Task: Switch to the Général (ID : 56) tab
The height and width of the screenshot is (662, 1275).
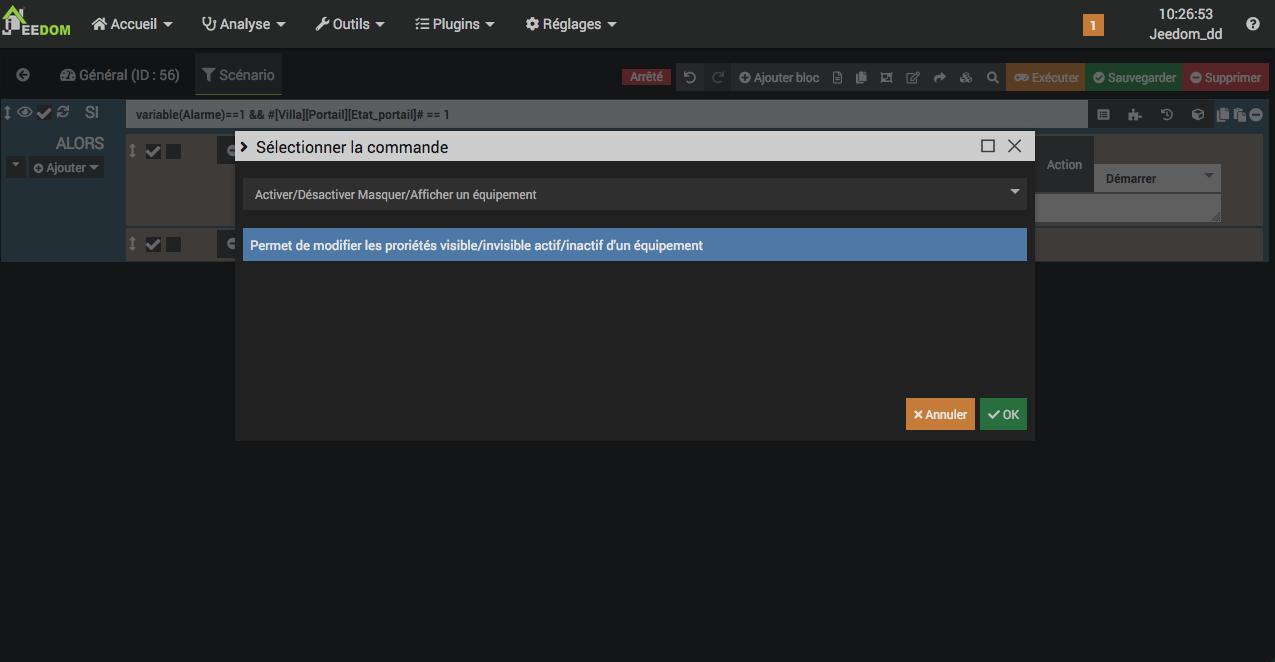Action: (120, 75)
